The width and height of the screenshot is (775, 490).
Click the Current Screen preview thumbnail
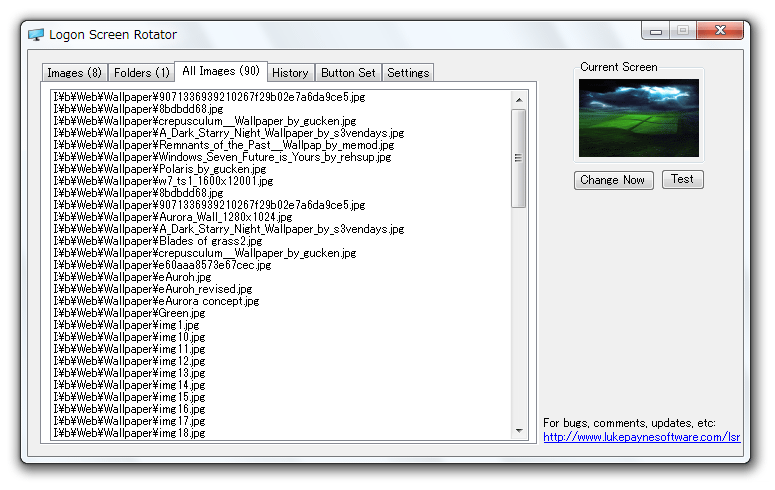[639, 118]
